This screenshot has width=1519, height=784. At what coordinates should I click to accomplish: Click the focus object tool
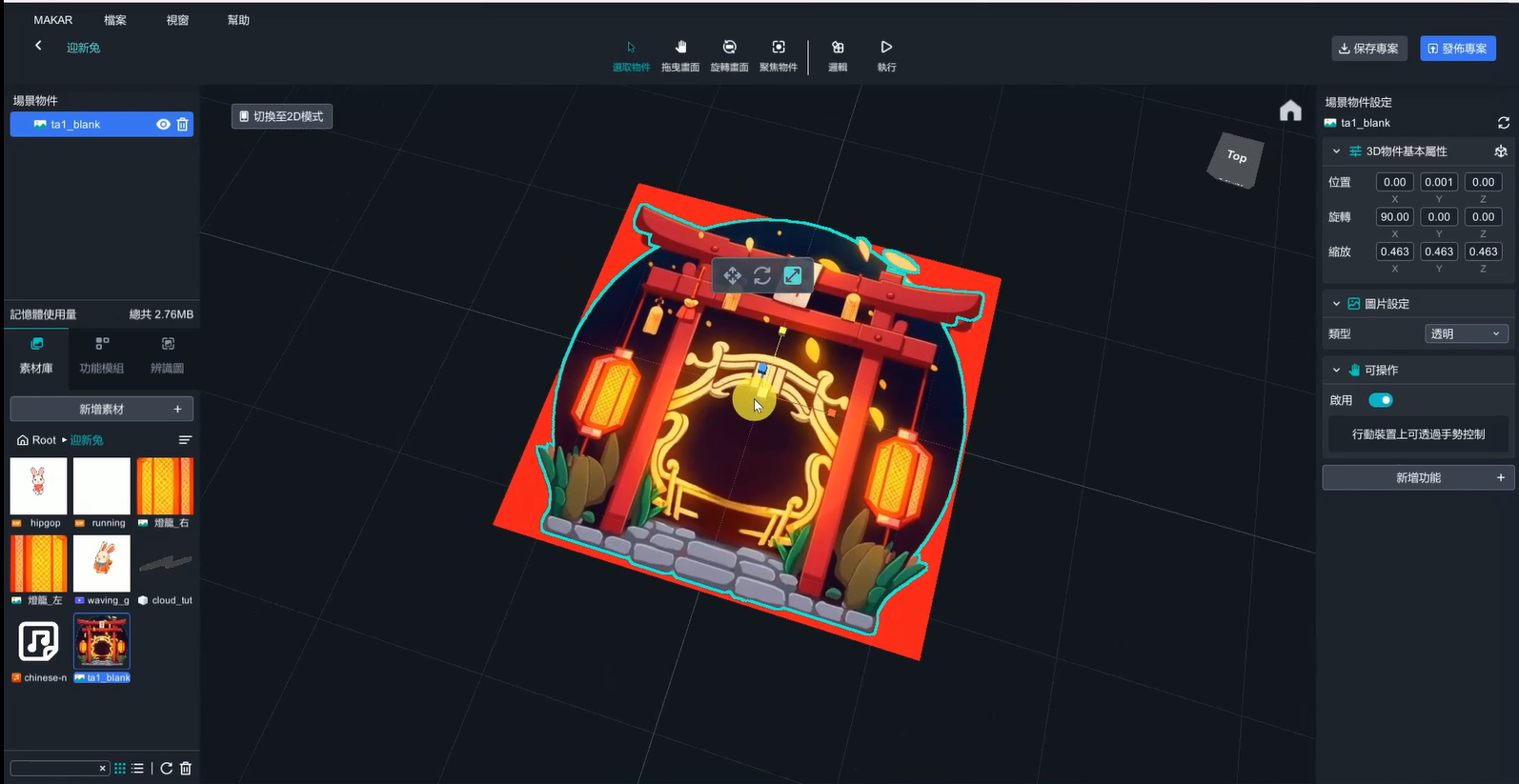778,54
